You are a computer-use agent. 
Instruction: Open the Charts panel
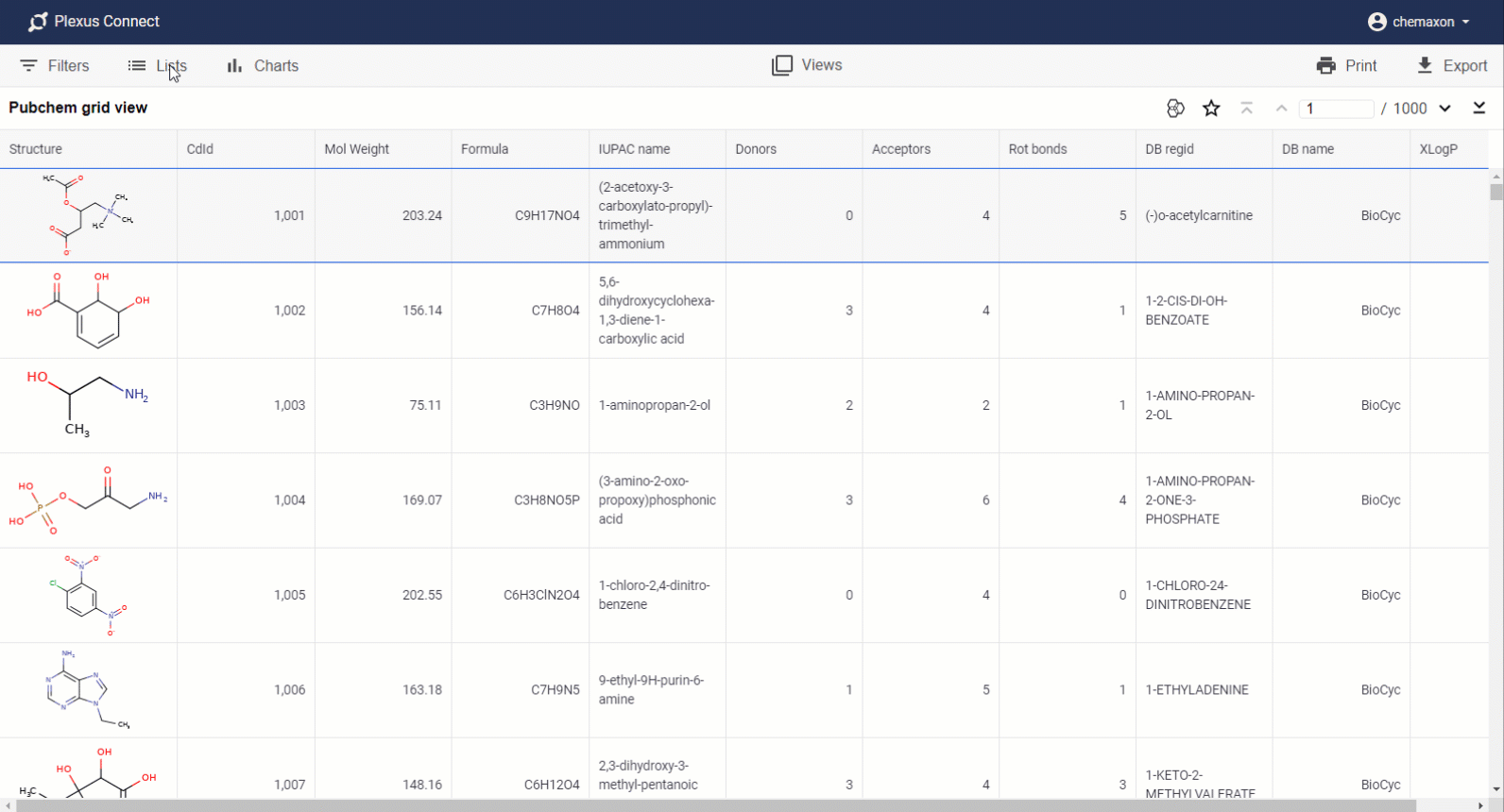click(263, 66)
